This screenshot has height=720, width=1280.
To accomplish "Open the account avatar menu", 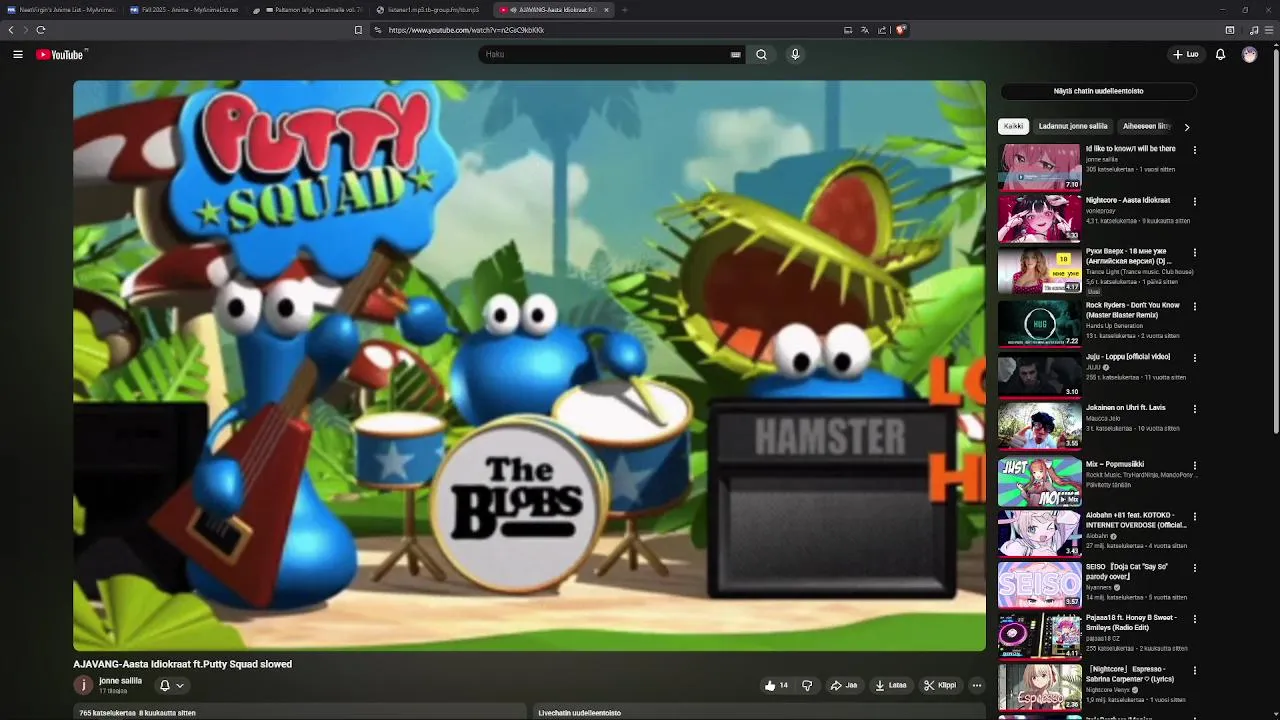I will [x=1249, y=55].
